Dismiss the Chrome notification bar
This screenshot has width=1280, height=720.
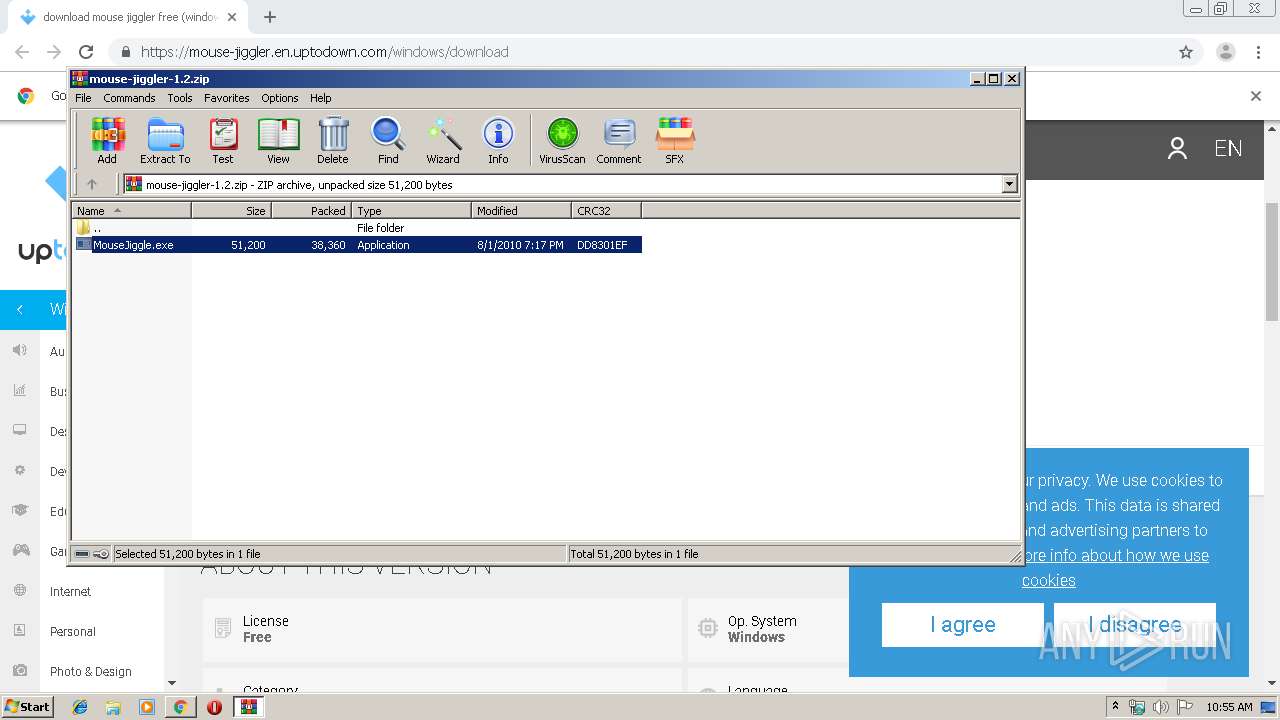(x=1256, y=96)
